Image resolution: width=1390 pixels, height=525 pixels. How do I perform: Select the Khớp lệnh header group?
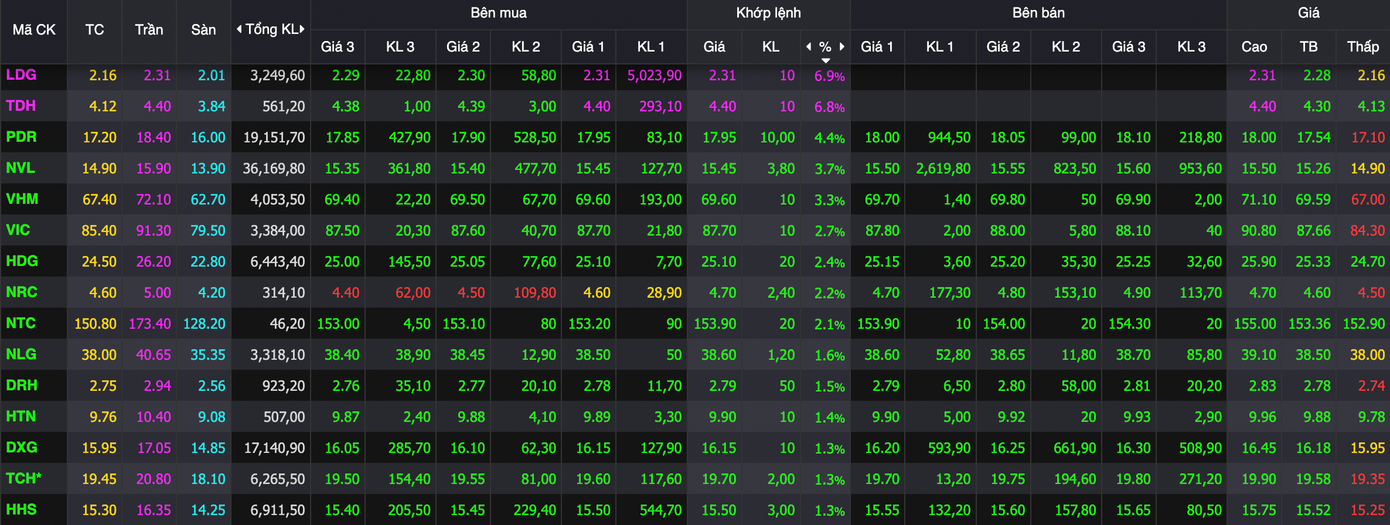(x=768, y=13)
